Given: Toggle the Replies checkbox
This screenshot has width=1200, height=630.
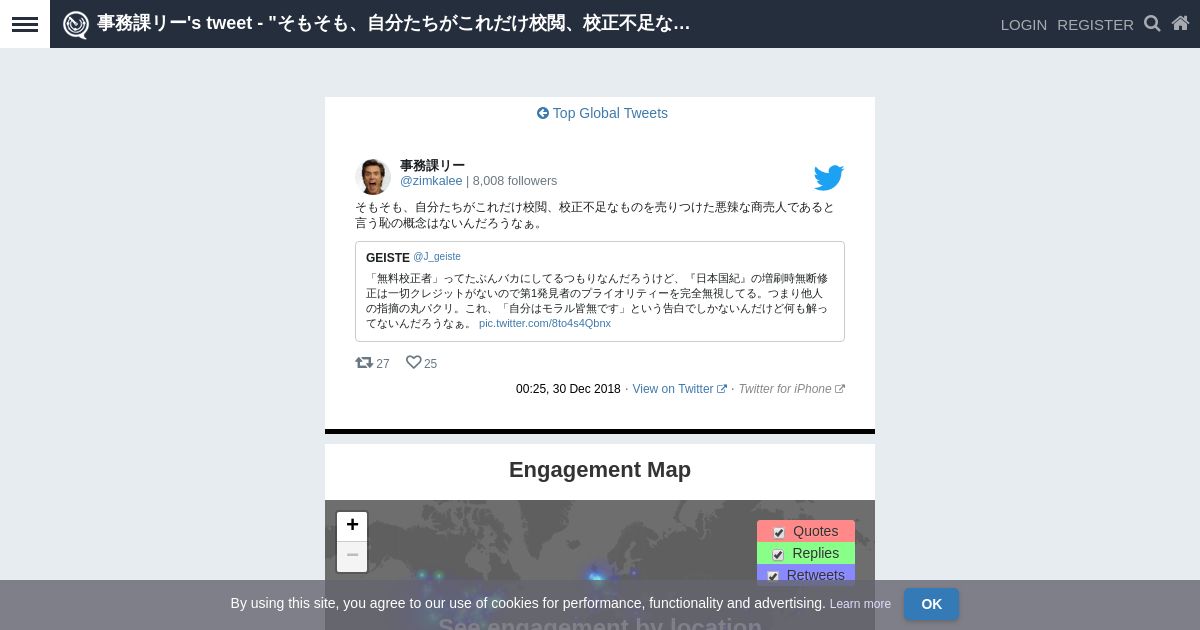Looking at the screenshot, I should (778, 554).
